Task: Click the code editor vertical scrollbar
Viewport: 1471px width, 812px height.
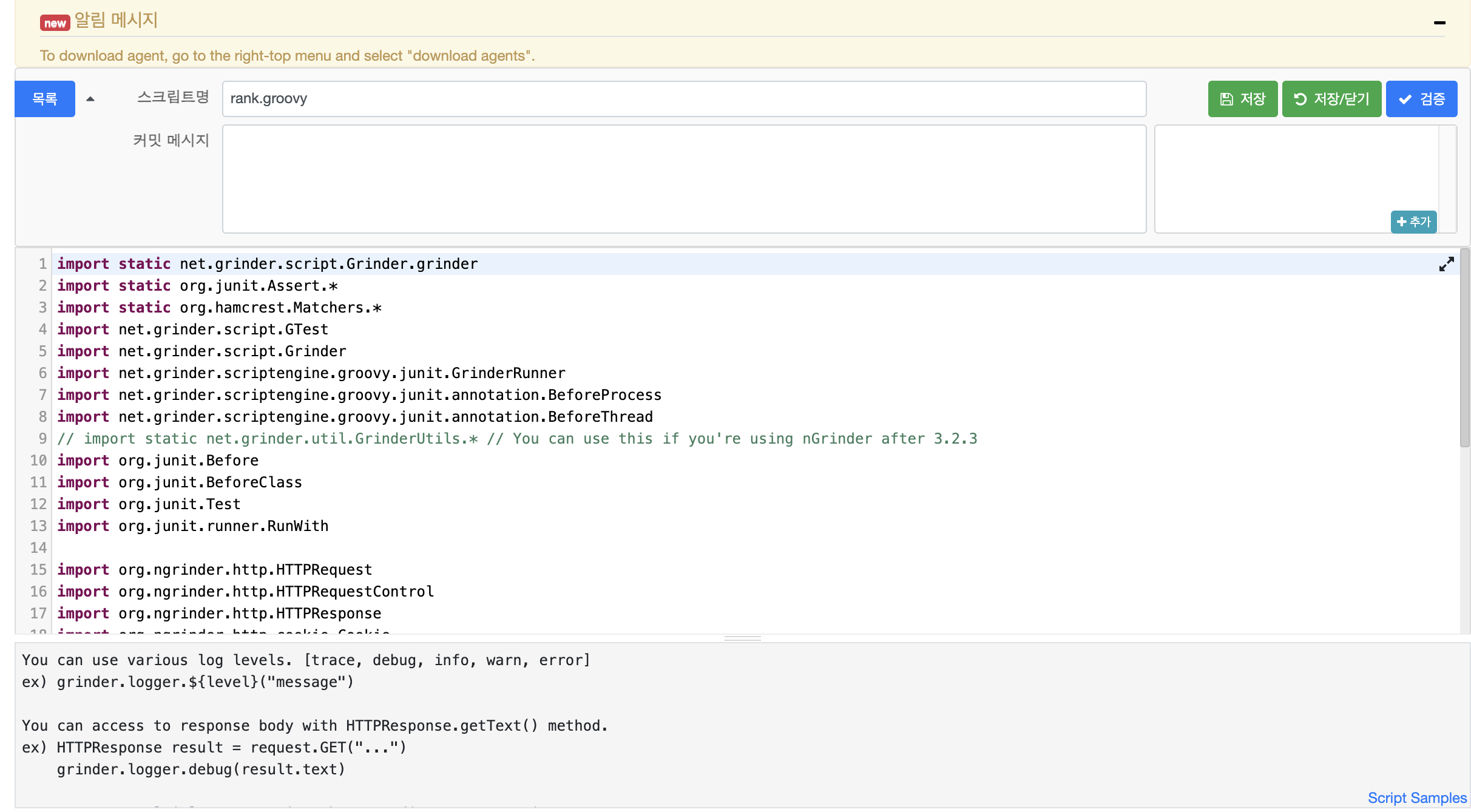Action: pos(1464,349)
